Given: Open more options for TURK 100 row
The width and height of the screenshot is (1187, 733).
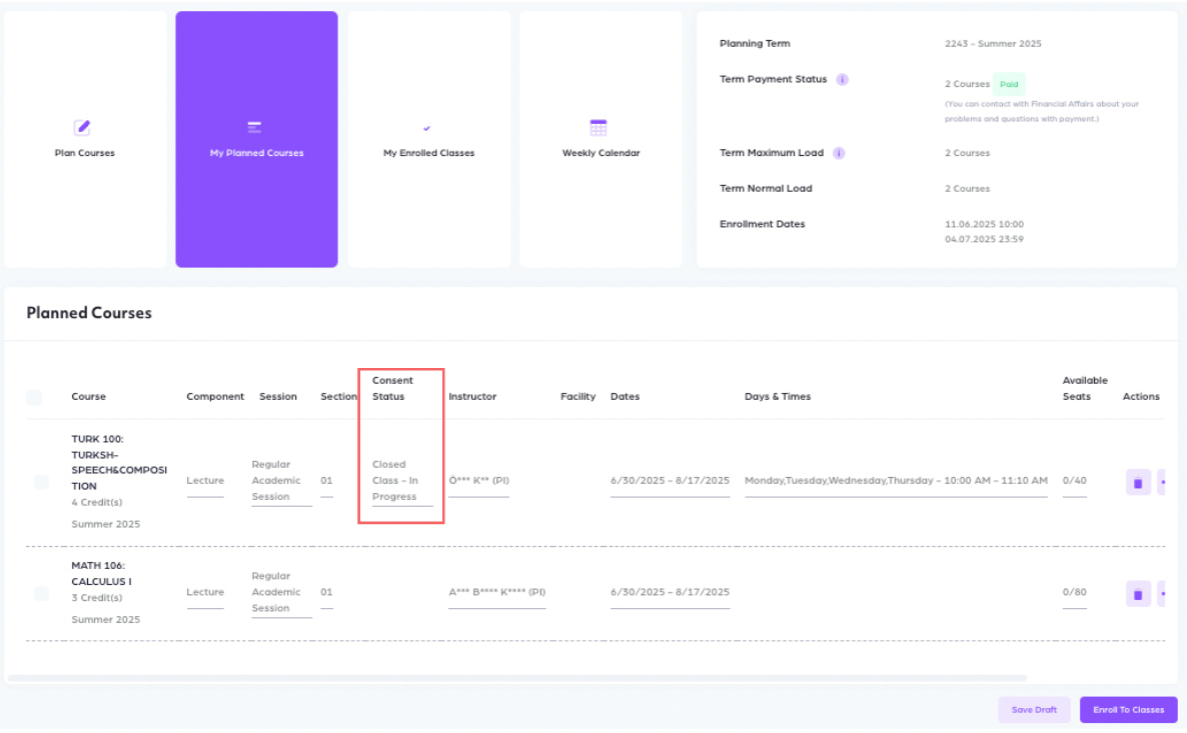Looking at the screenshot, I should tap(1162, 483).
